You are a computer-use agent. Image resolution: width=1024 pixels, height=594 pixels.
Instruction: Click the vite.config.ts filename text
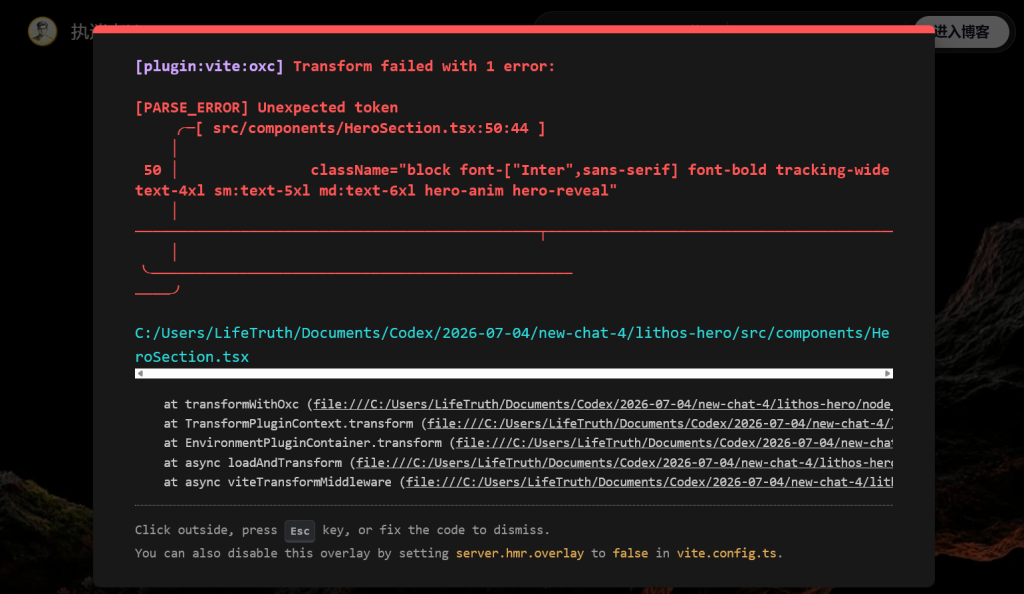(x=726, y=553)
